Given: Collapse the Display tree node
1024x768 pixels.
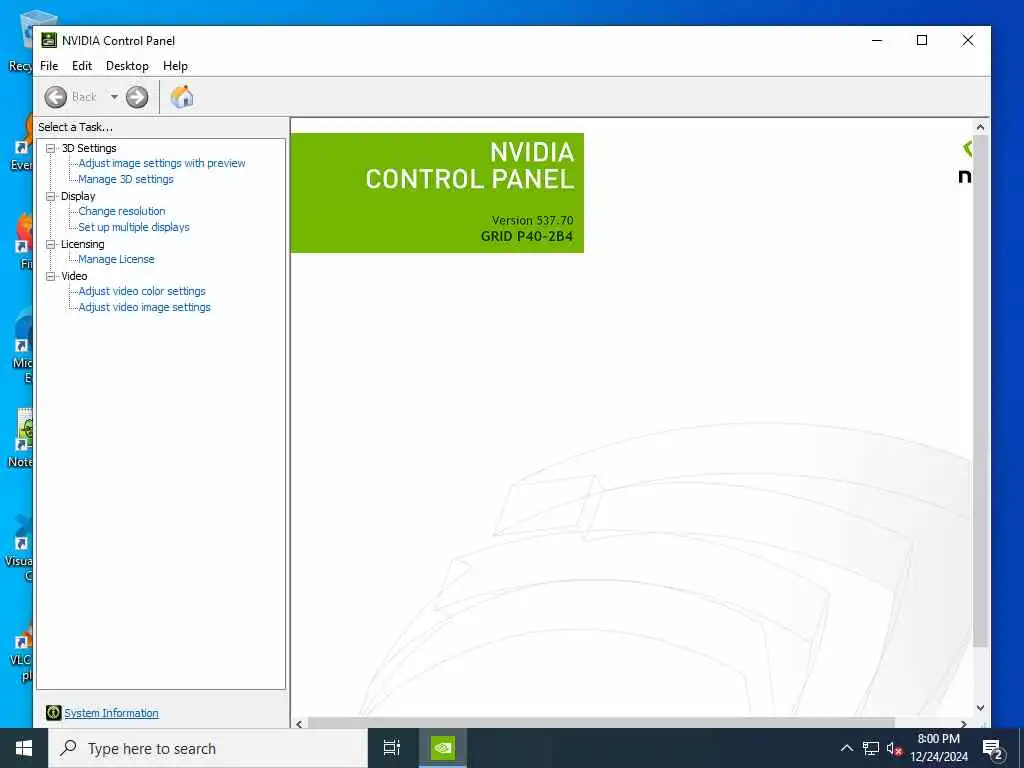Looking at the screenshot, I should (x=50, y=196).
